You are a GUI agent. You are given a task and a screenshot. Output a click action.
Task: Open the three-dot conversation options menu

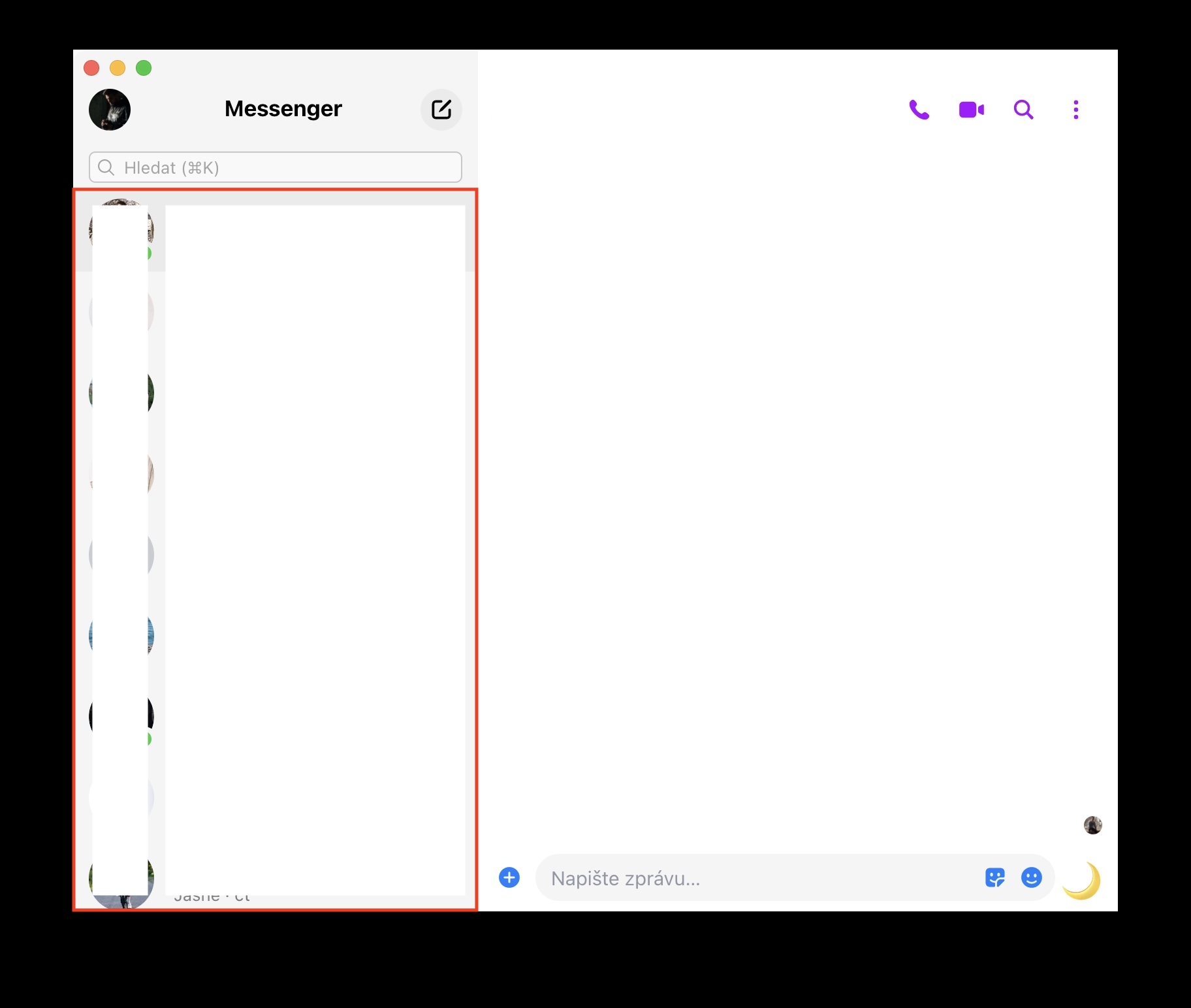point(1076,110)
